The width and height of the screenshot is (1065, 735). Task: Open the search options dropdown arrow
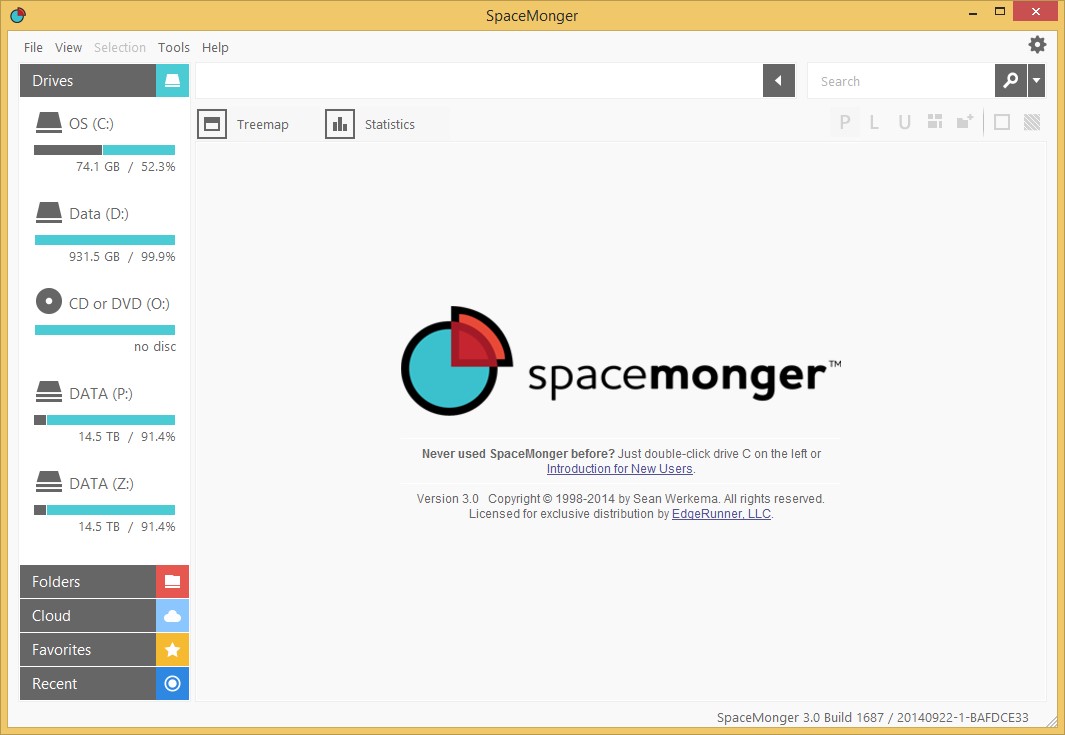(x=1037, y=80)
